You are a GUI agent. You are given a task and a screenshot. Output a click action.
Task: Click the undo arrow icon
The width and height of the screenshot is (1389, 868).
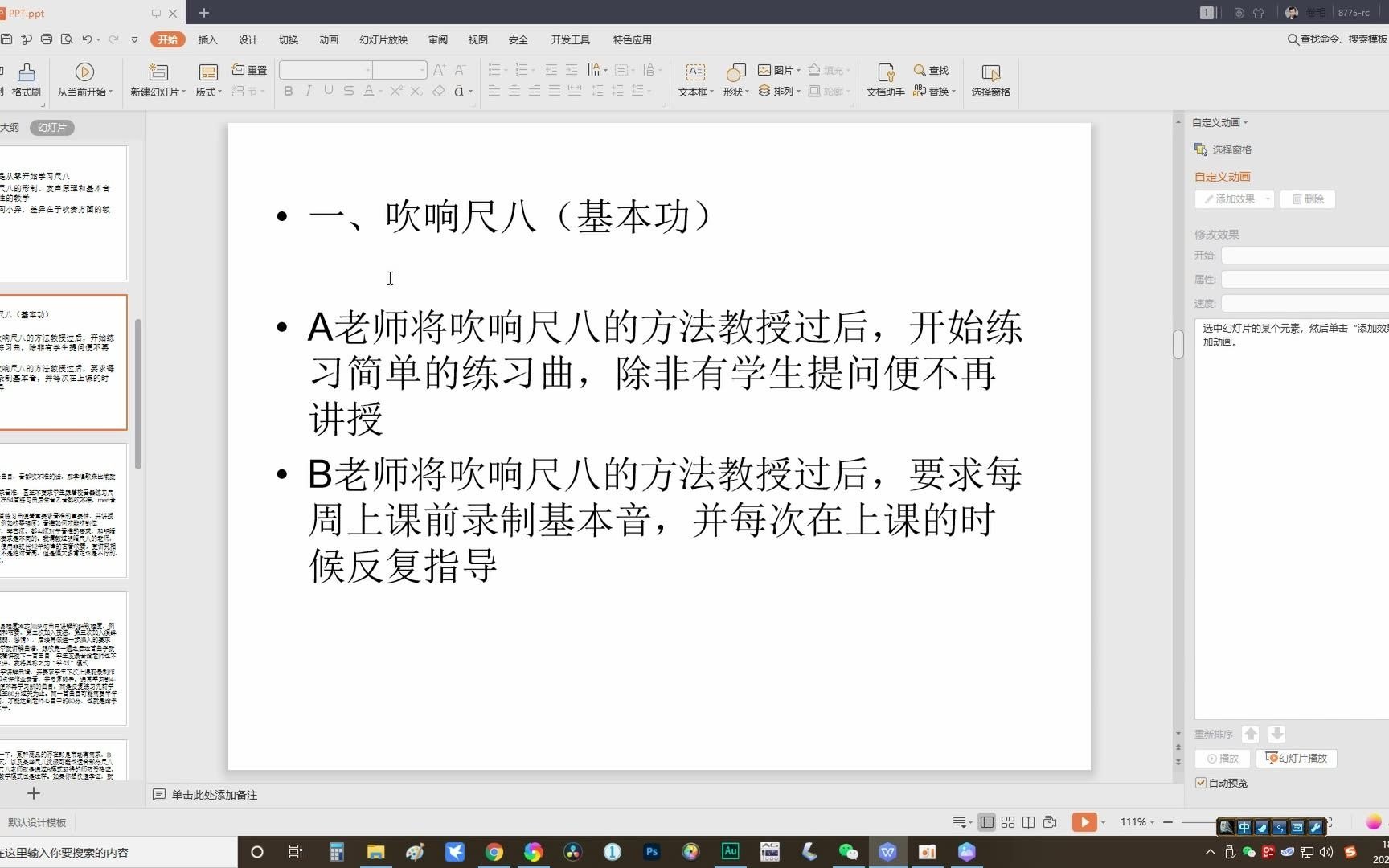pos(87,39)
